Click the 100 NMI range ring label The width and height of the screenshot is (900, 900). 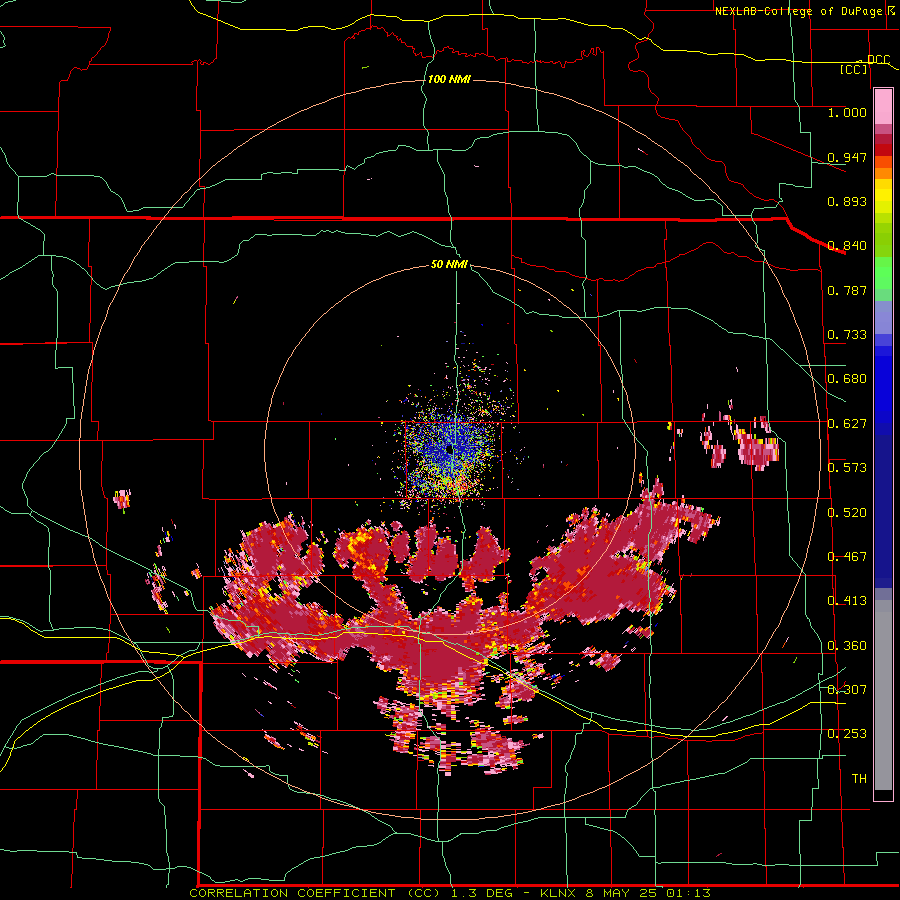[449, 79]
